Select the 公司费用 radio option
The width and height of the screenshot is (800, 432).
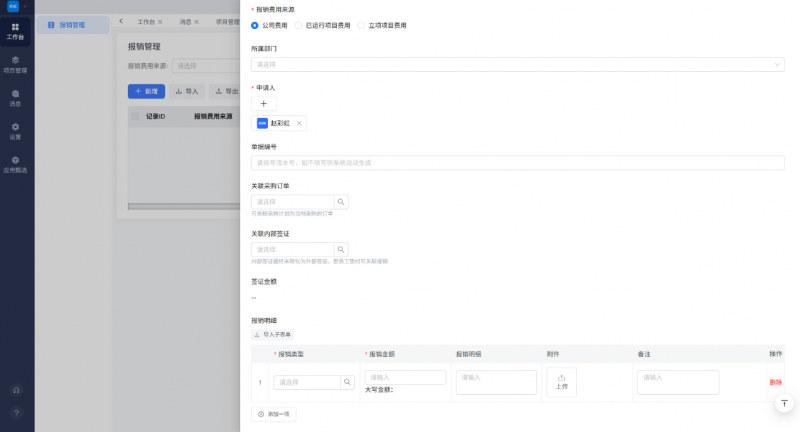click(x=255, y=26)
